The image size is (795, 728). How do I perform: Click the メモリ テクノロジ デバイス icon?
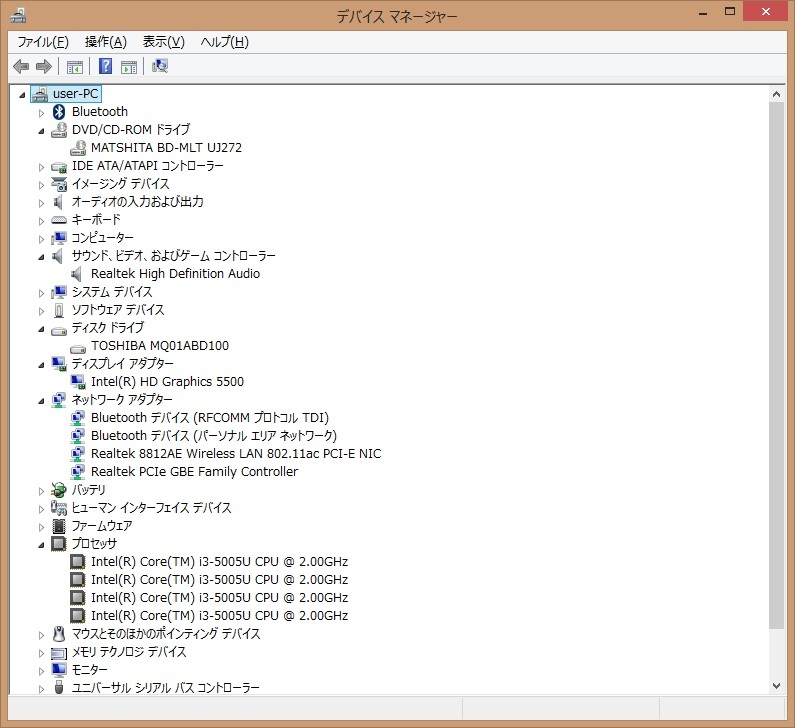tap(59, 653)
